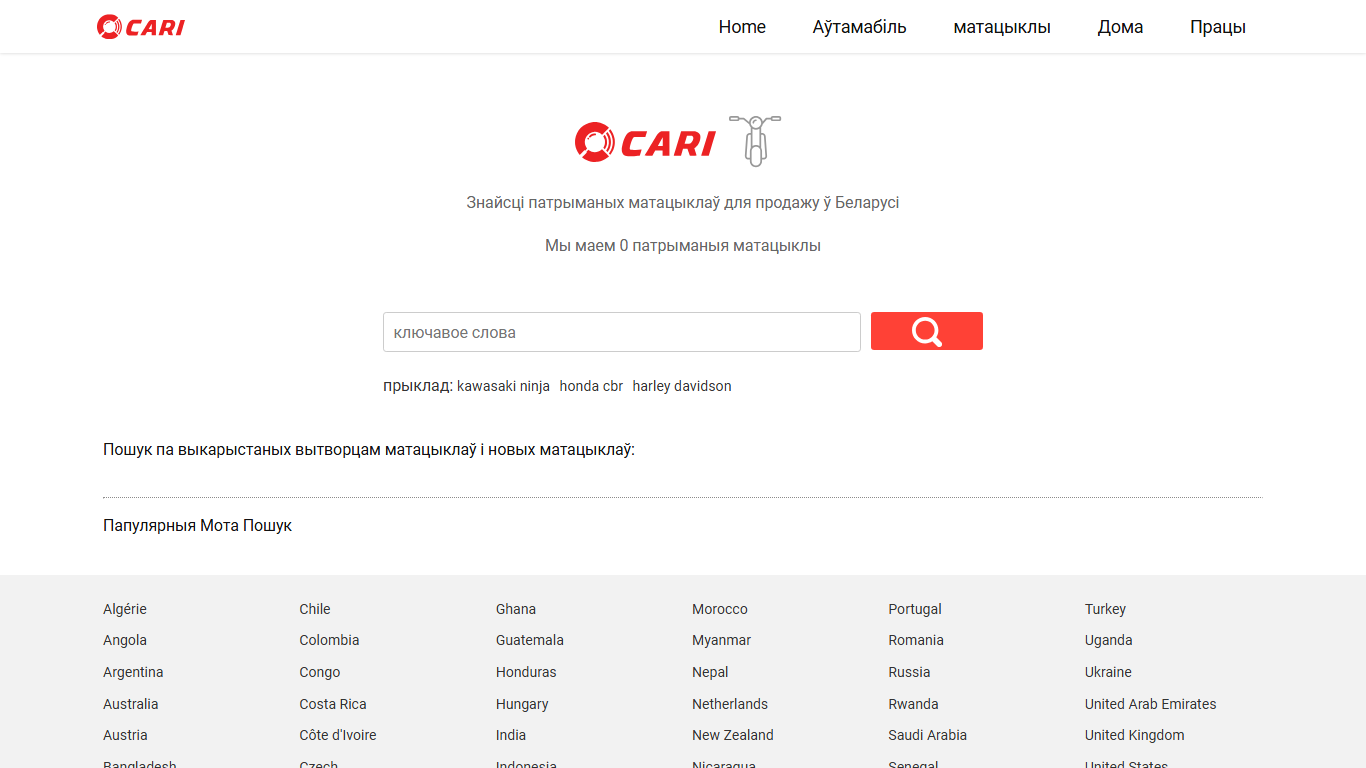
Task: Open the матацыклы menu item
Action: (x=1002, y=27)
